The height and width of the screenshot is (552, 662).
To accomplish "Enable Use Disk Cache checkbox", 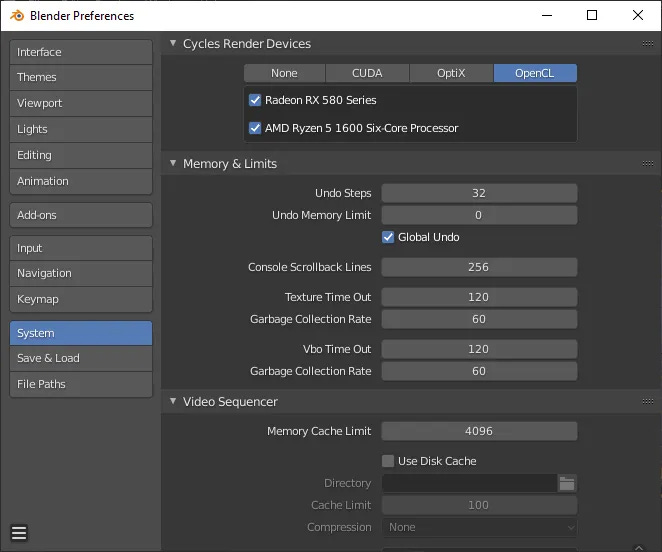I will [388, 461].
